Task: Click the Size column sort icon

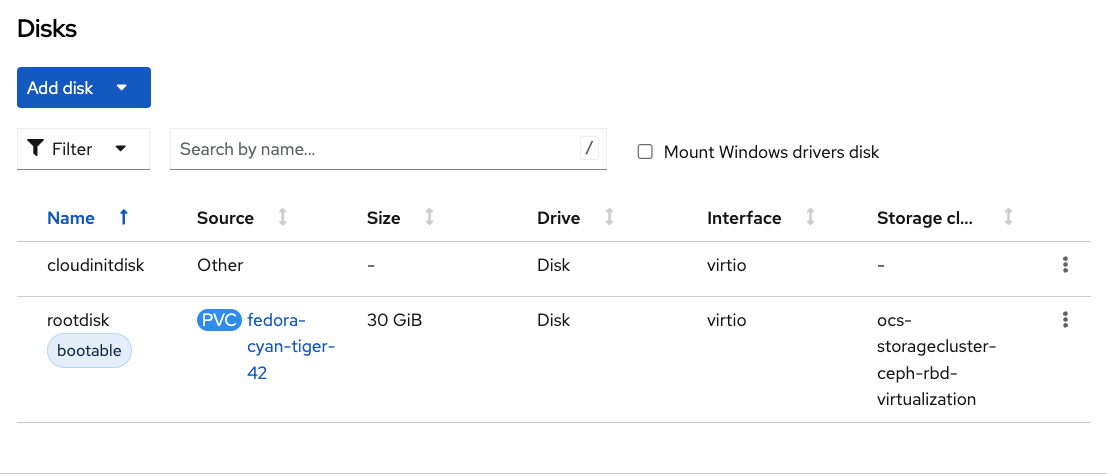Action: click(429, 217)
